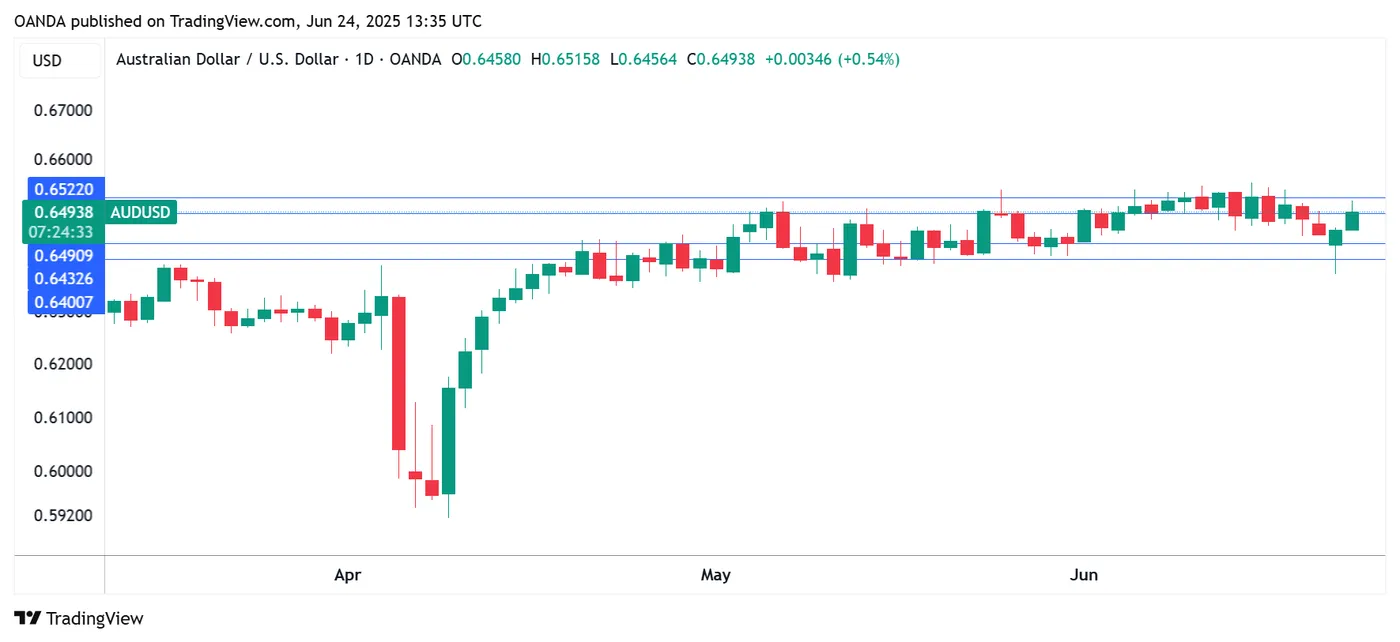Click the 0.60000 price axis label
The width and height of the screenshot is (1400, 642).
pyautogui.click(x=64, y=472)
